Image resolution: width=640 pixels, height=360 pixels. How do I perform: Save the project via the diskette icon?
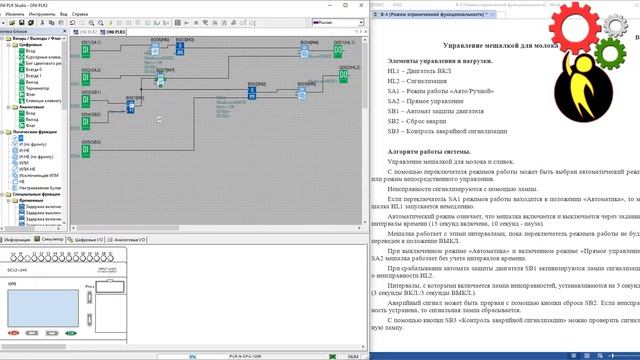click(x=22, y=23)
